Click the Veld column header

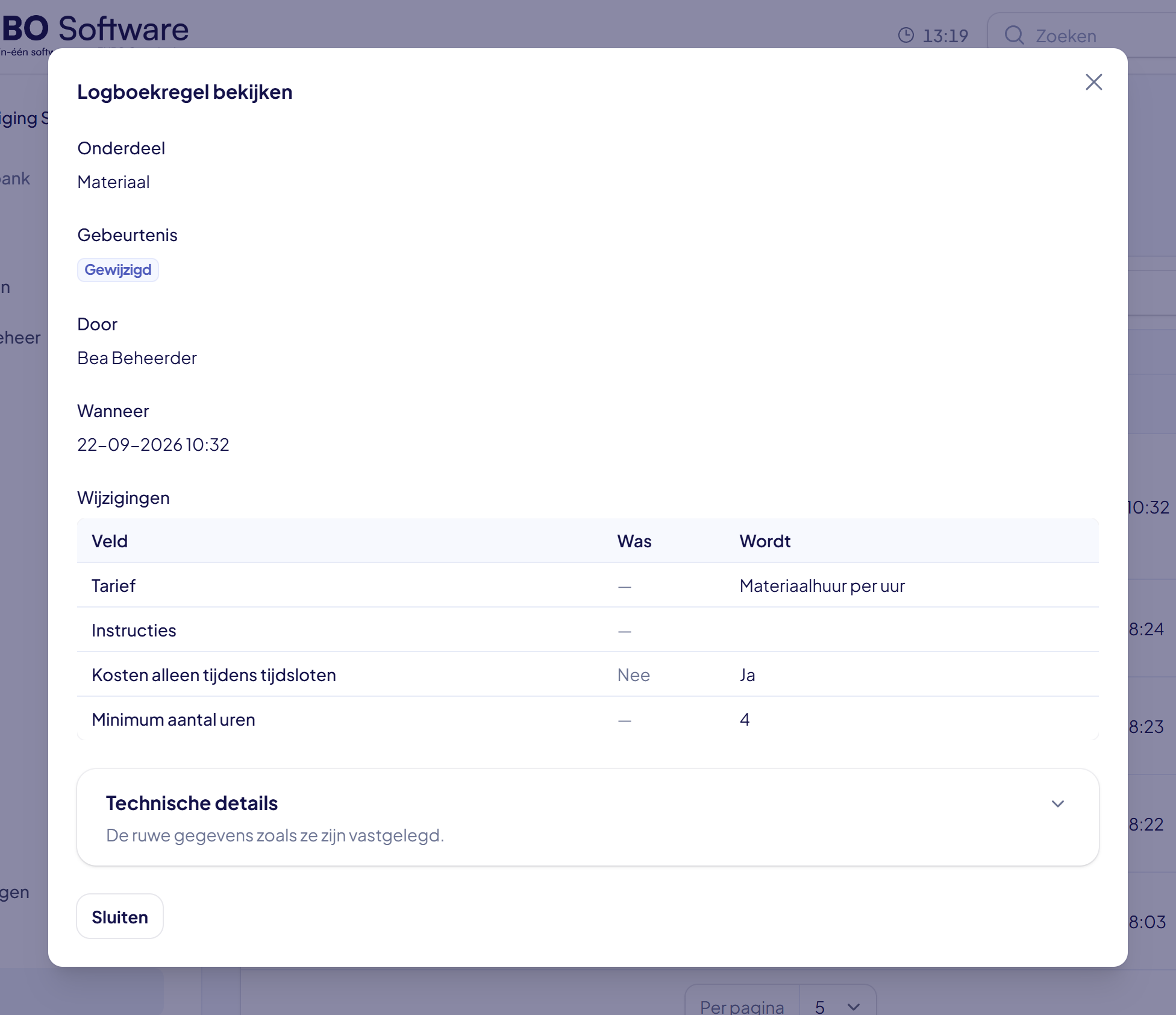[x=110, y=541]
